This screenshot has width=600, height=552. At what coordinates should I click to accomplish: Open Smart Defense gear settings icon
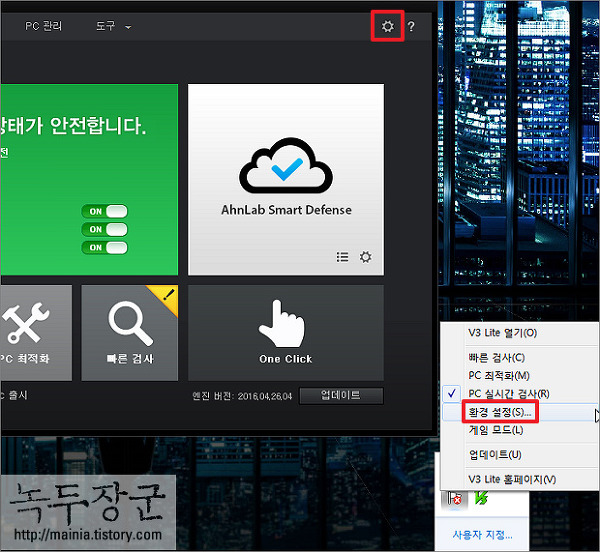point(365,257)
